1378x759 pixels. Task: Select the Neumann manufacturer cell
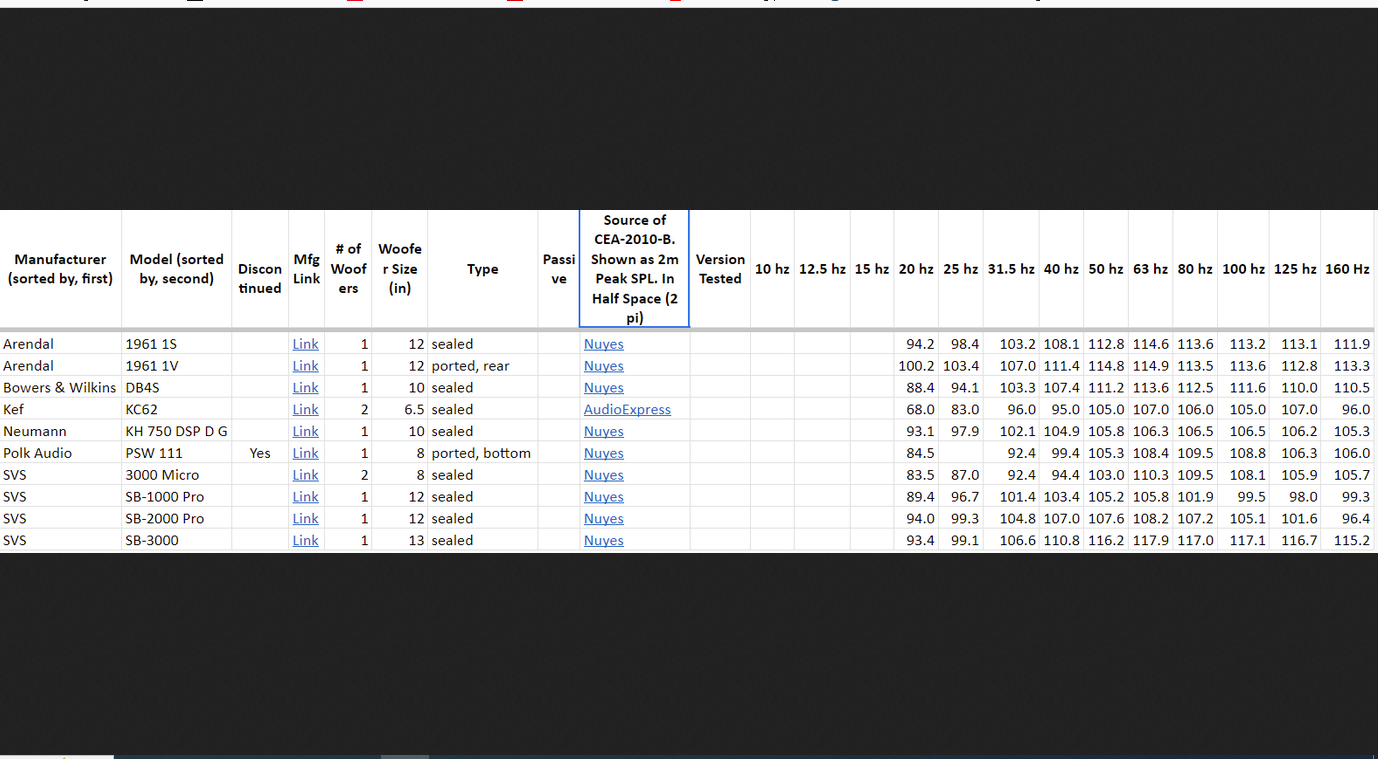(60, 432)
